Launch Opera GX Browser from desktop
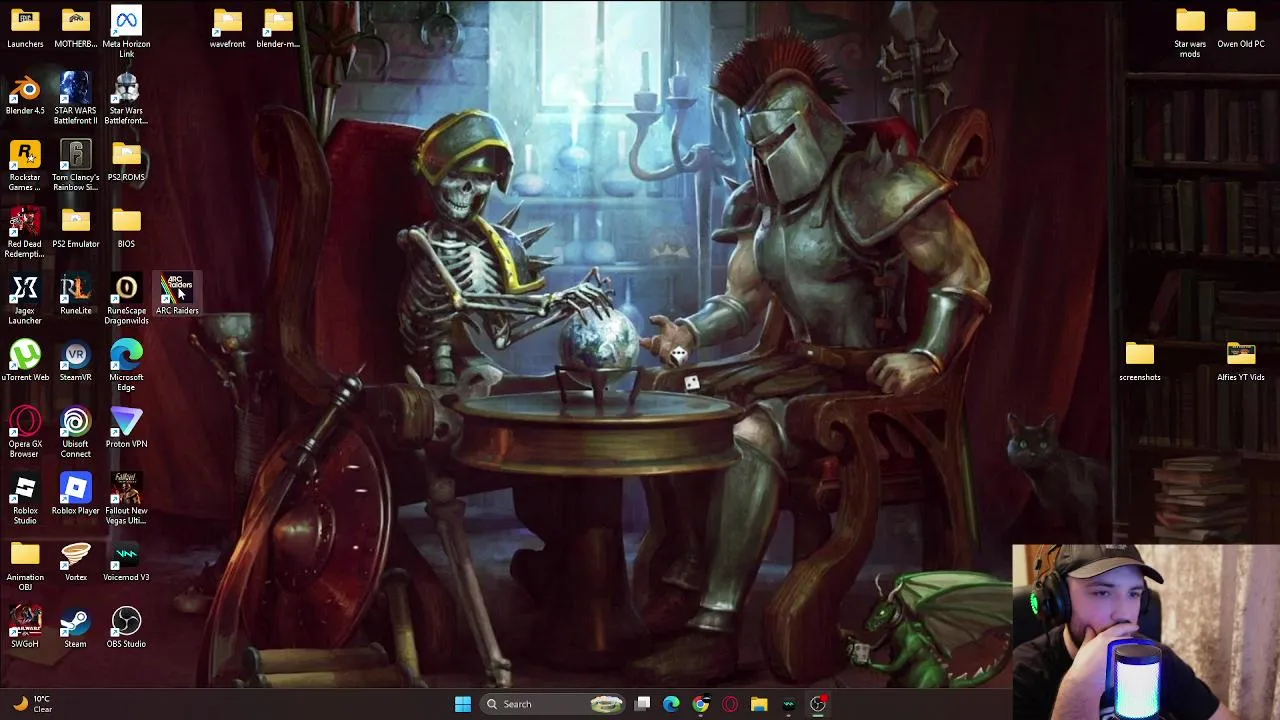 coord(25,433)
